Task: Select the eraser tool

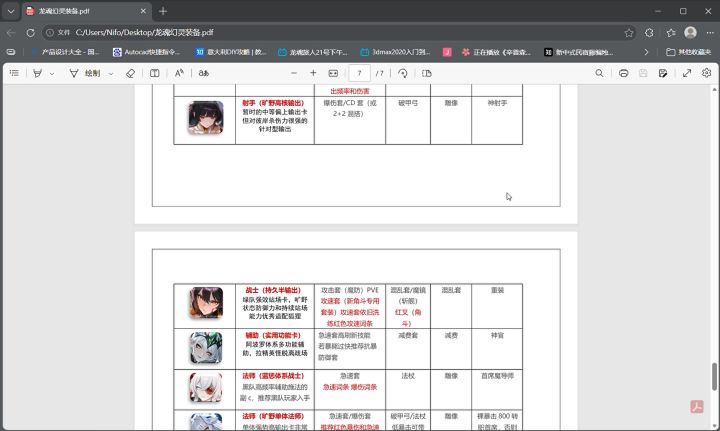Action: [130, 73]
